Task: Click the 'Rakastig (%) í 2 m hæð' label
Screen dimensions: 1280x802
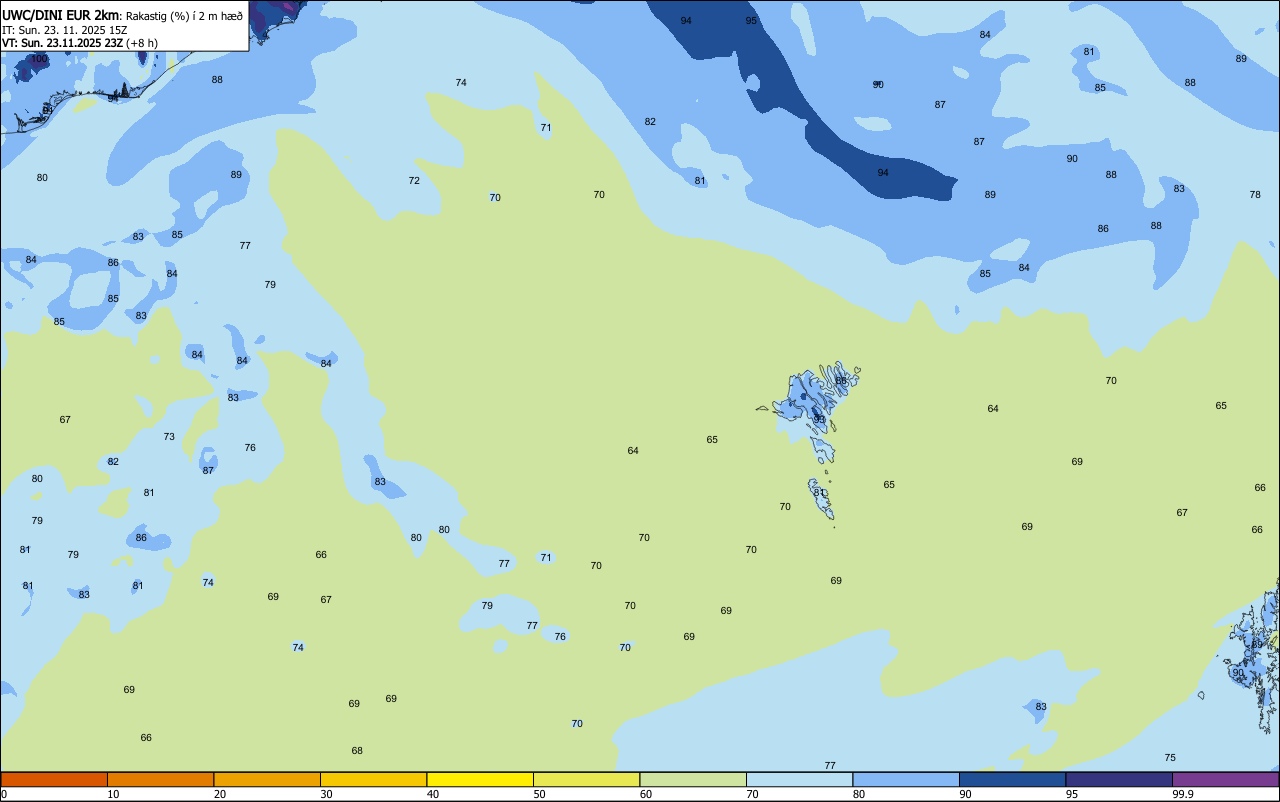Action: [184, 16]
